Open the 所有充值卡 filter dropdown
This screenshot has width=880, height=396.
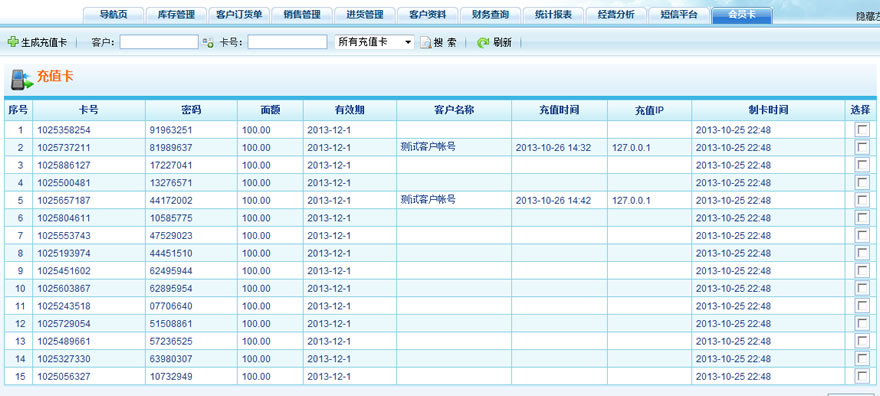pyautogui.click(x=374, y=42)
